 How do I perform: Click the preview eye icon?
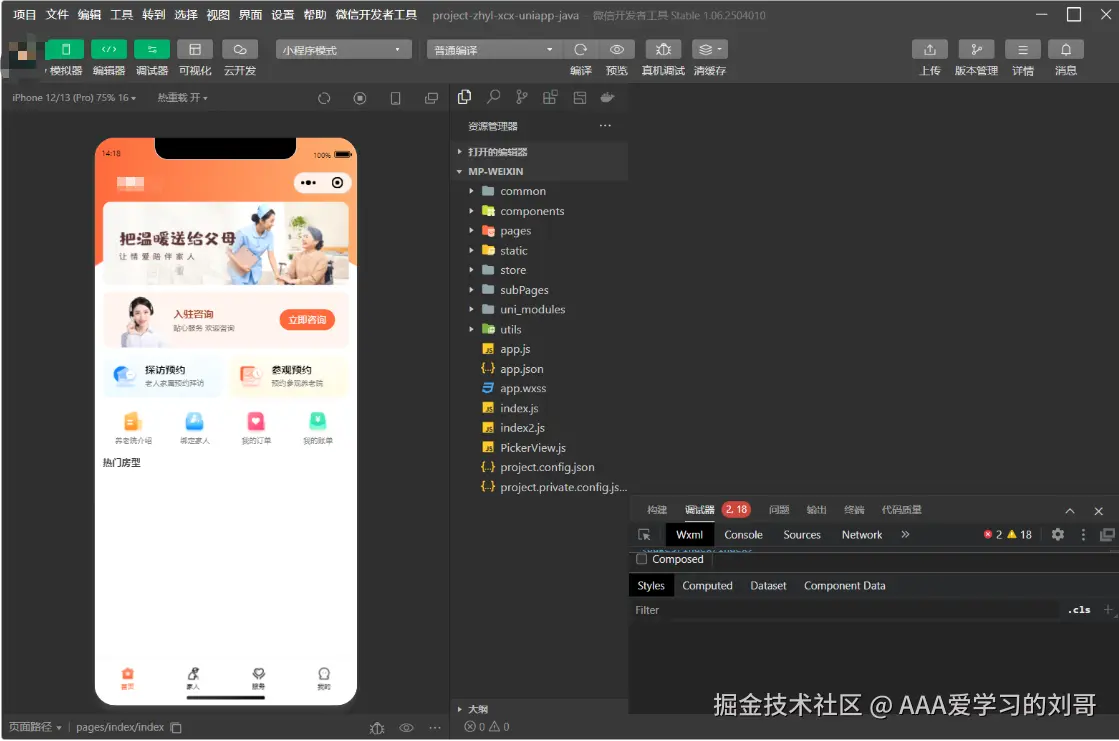tap(617, 49)
